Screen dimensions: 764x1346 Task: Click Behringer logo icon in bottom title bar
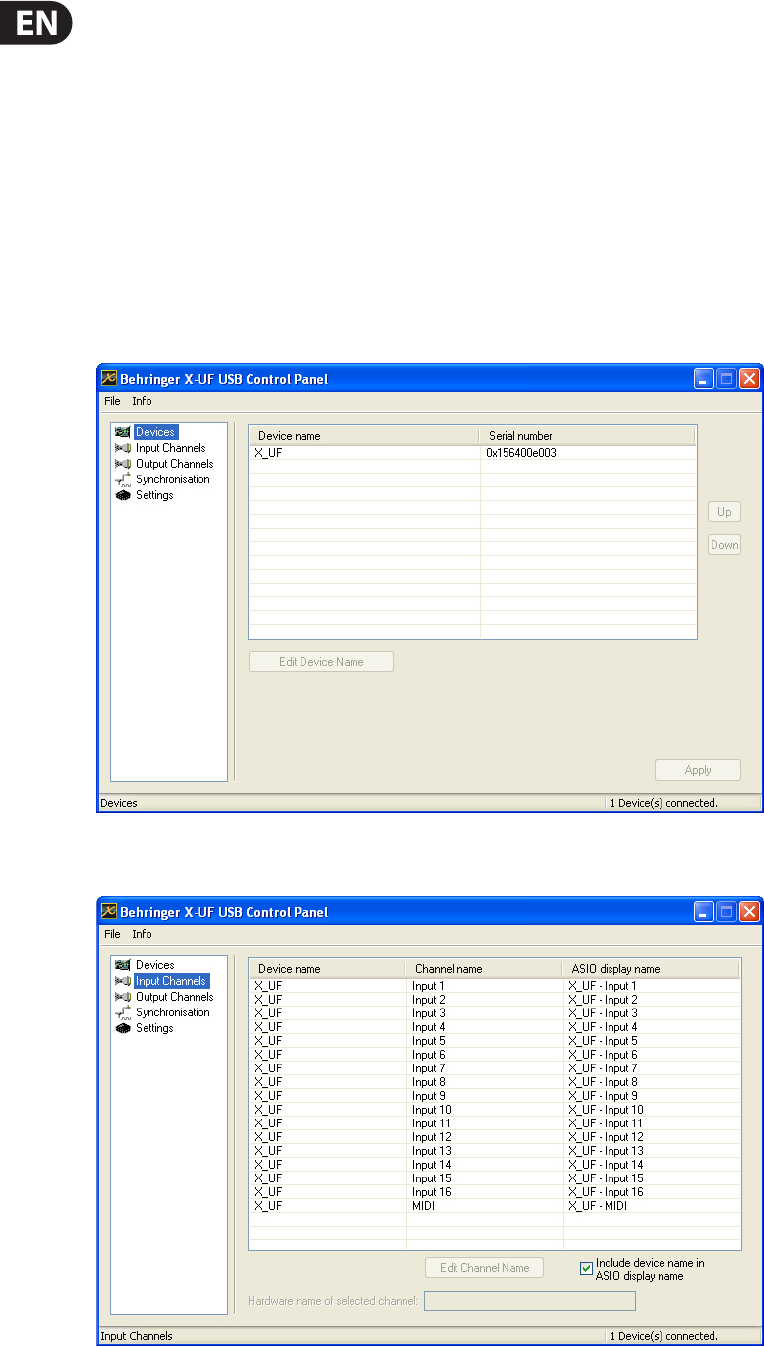click(110, 912)
